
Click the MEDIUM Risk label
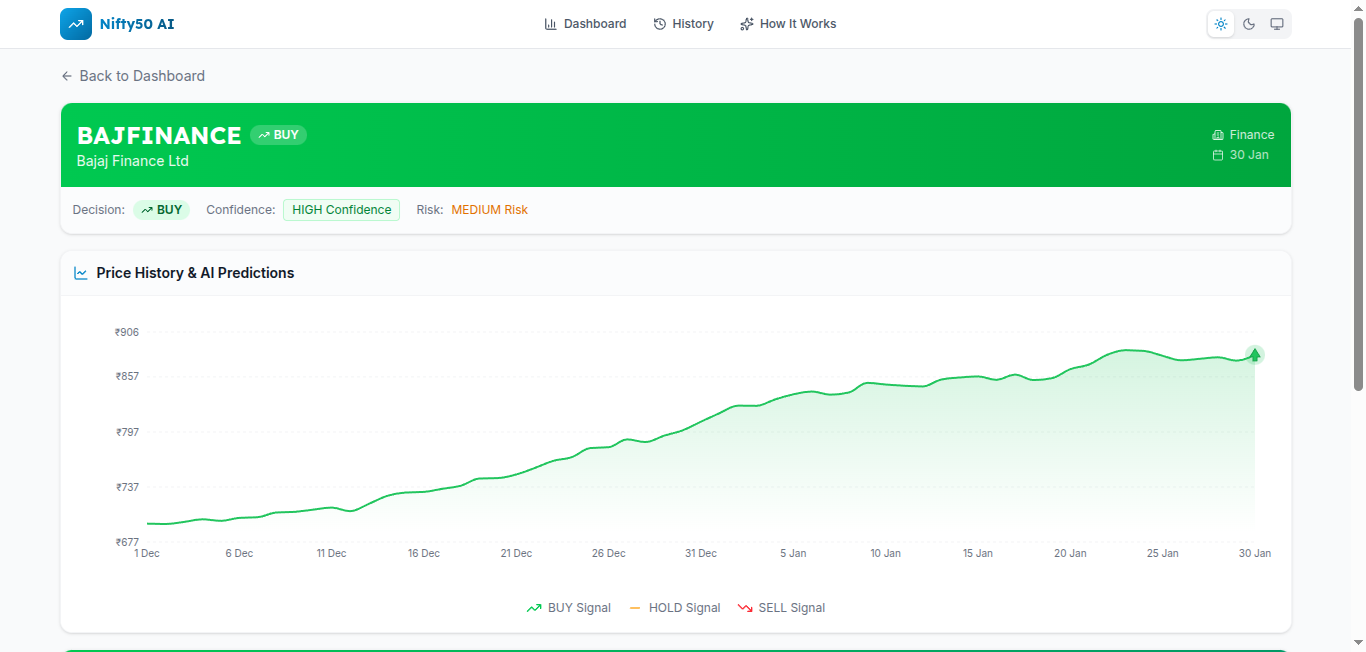pyautogui.click(x=489, y=210)
